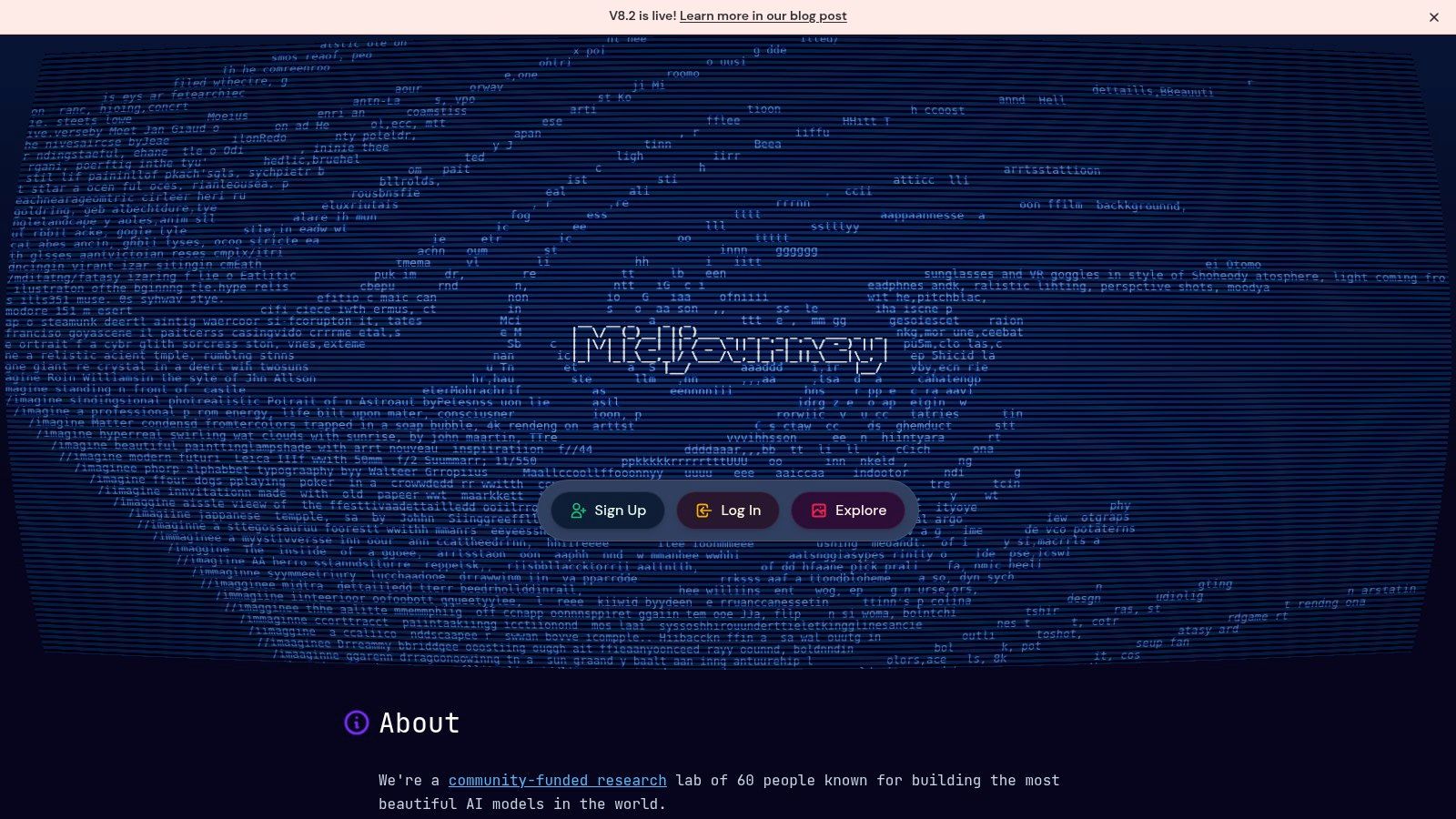Open the Explore button

(848, 511)
